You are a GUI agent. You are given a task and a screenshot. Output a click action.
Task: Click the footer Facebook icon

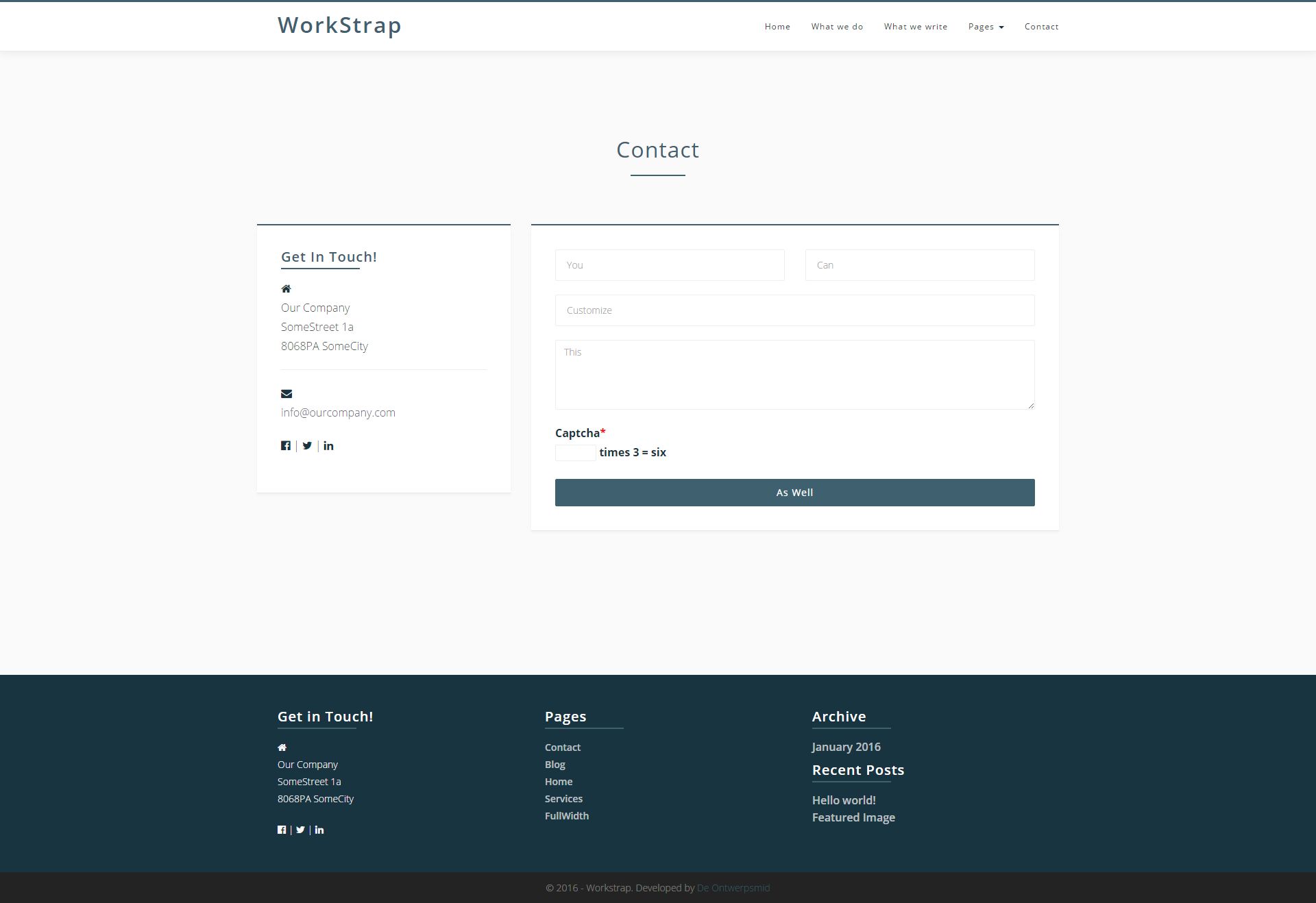(282, 830)
